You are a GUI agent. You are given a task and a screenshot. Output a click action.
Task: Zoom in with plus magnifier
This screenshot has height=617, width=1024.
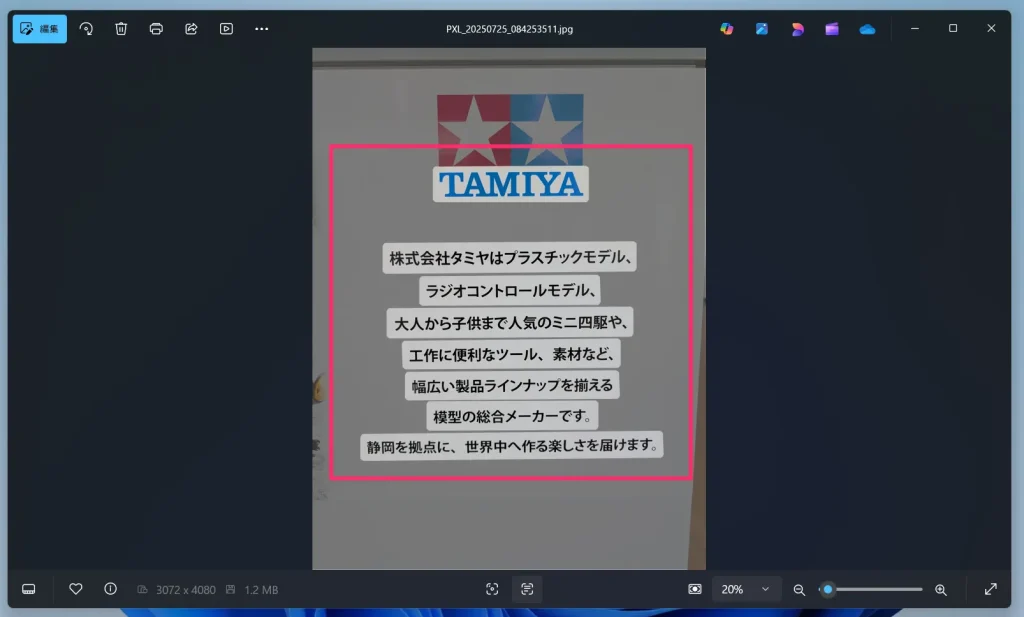click(940, 590)
